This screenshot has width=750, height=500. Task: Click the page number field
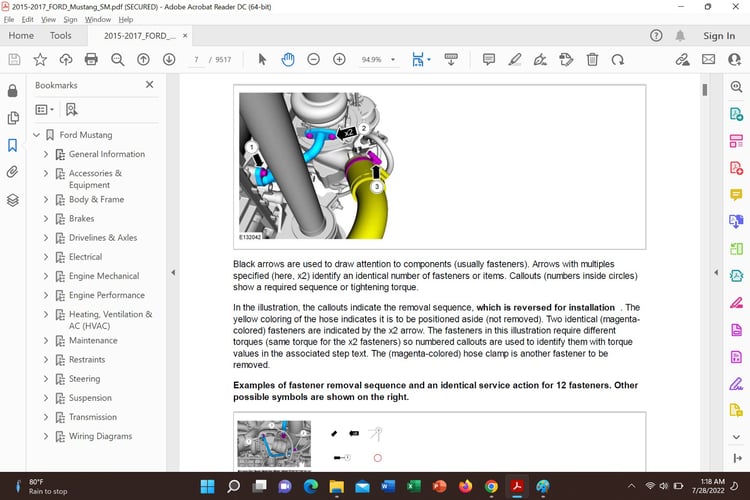(196, 60)
